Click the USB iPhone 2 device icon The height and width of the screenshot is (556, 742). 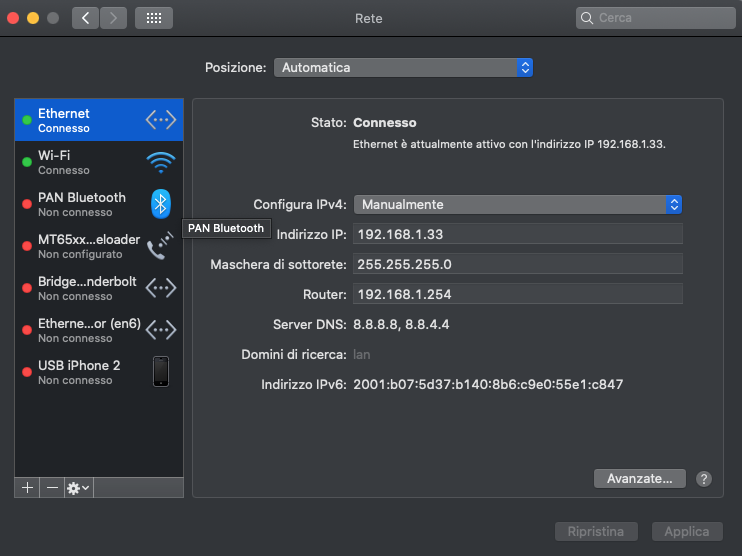coord(161,371)
